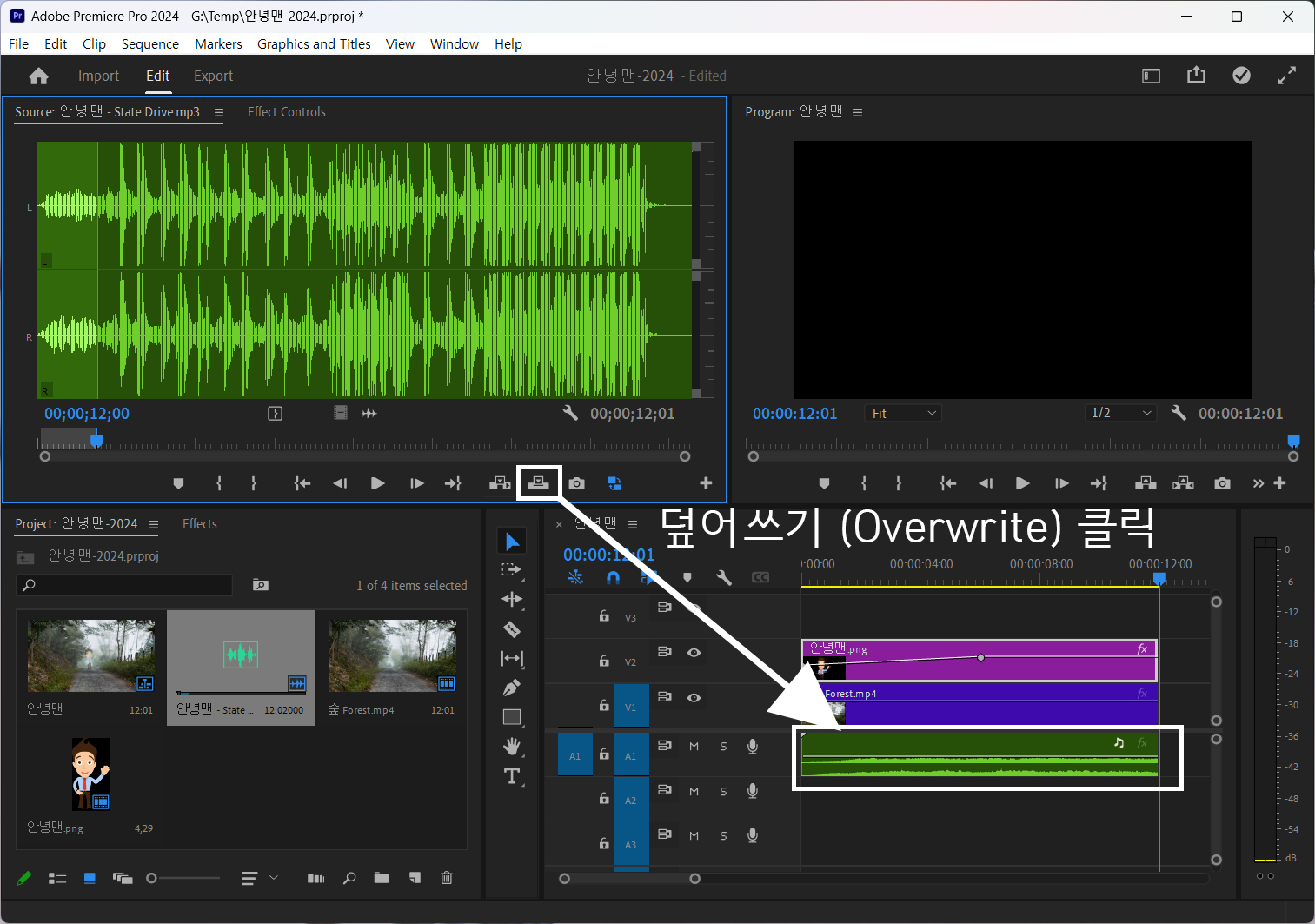
Task: Open the Import workspace tab
Action: point(98,76)
